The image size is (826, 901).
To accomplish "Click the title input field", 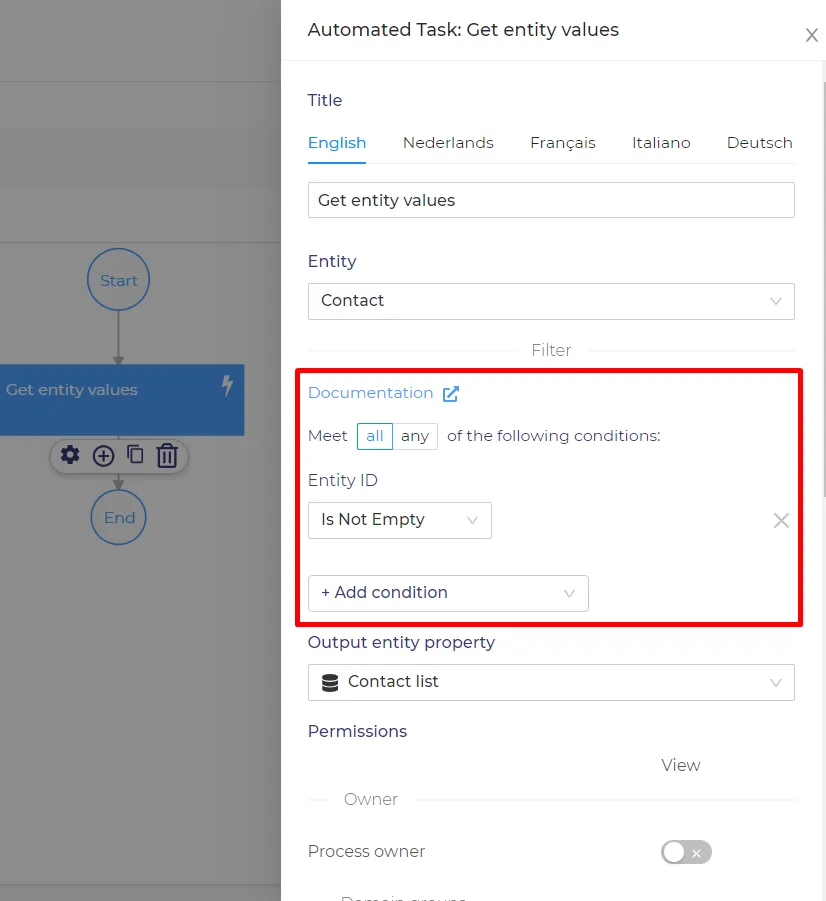I will click(551, 200).
